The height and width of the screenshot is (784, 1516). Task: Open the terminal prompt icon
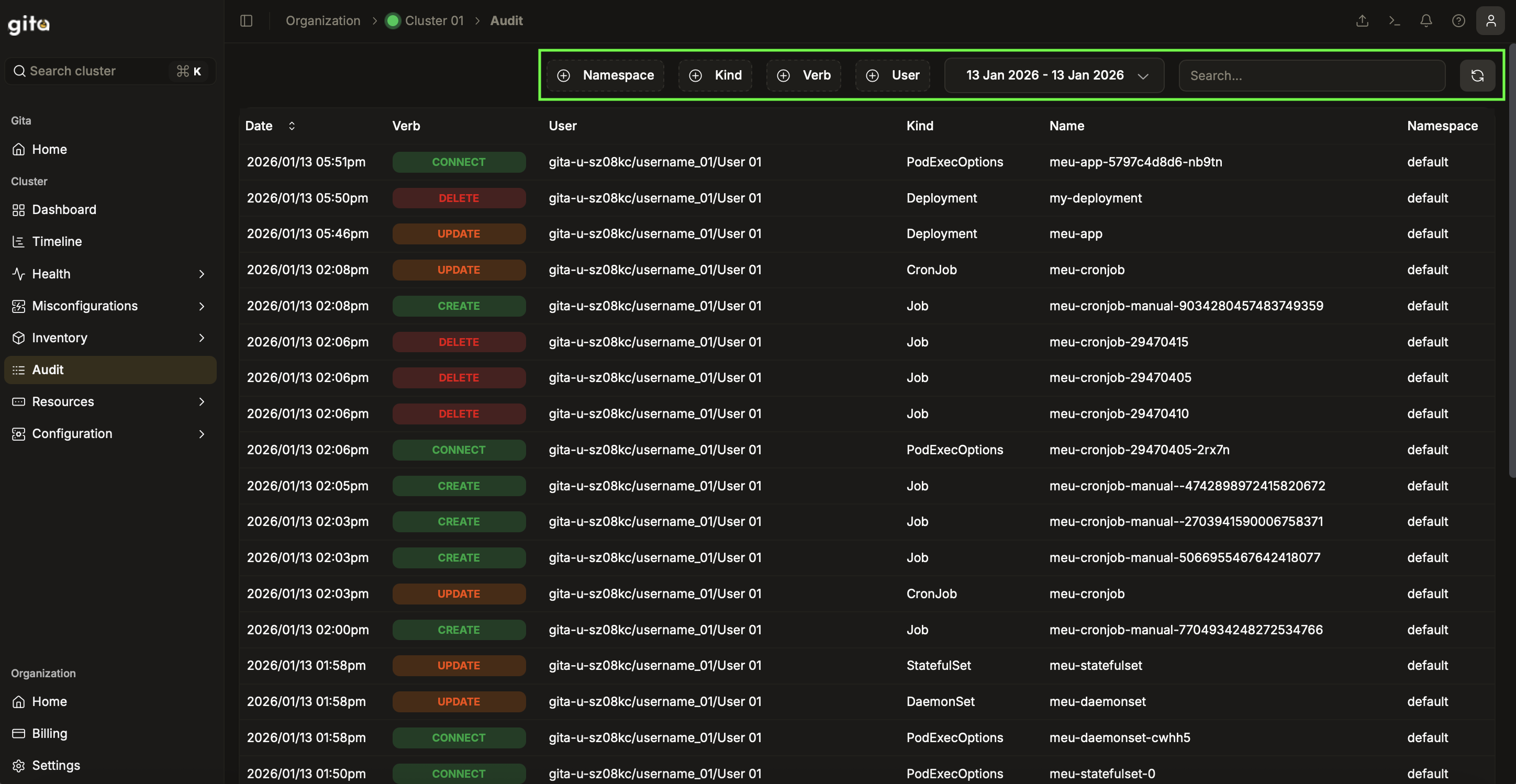1394,21
